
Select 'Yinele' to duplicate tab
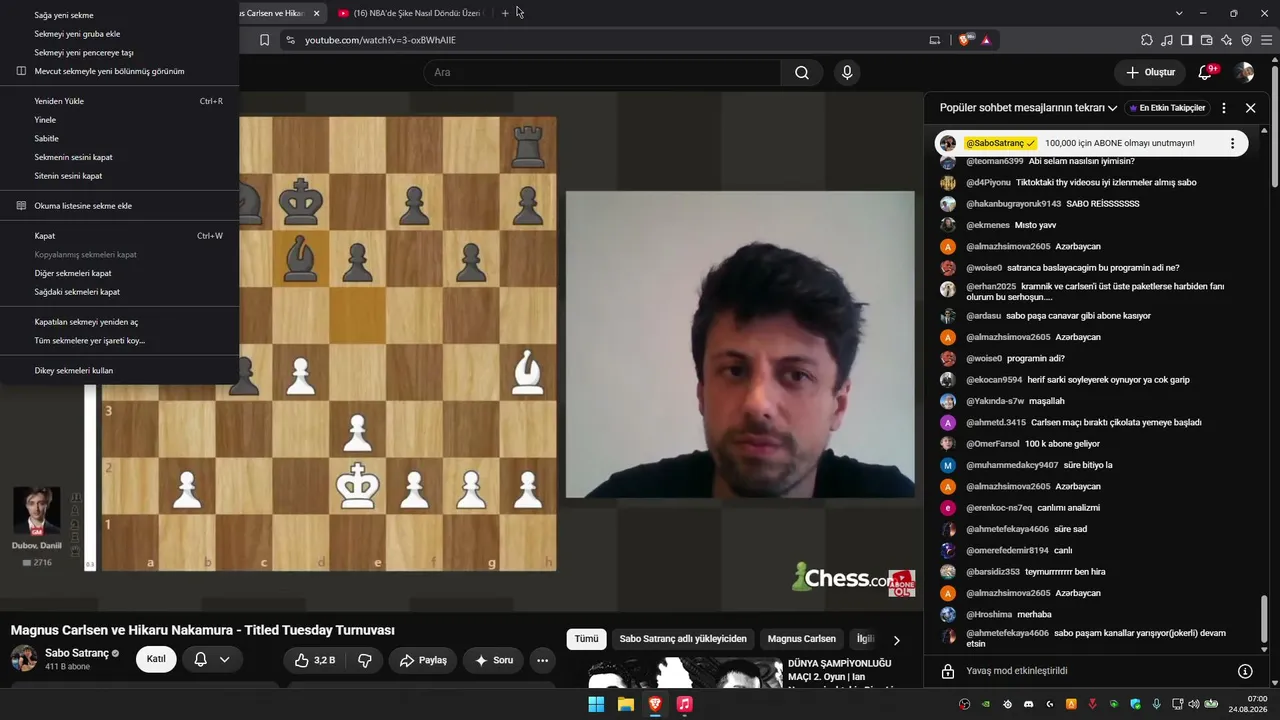(x=120, y=120)
